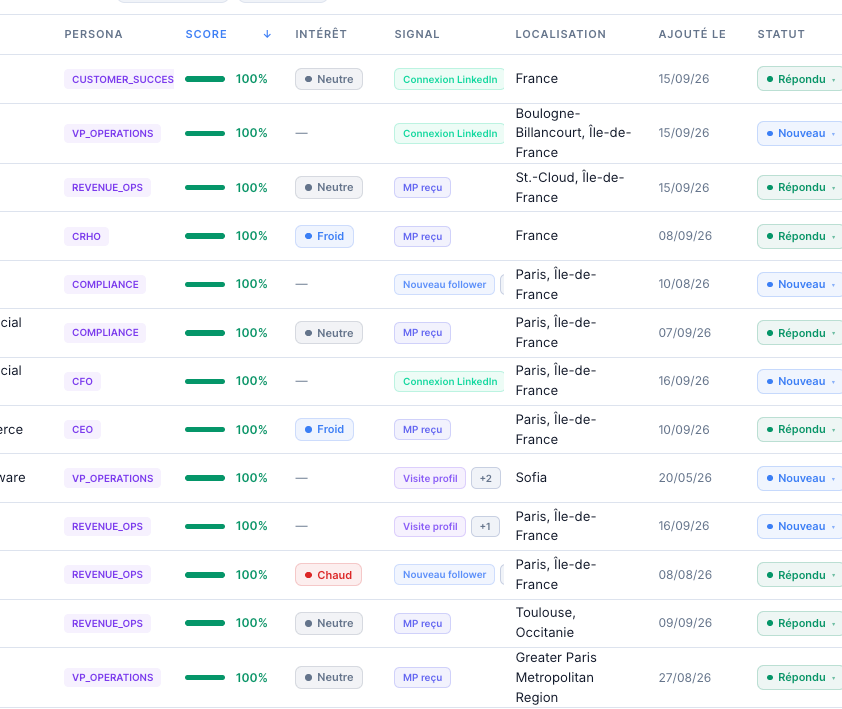Sort the table by the SCORE column header
This screenshot has height=709, width=842.
tap(206, 34)
